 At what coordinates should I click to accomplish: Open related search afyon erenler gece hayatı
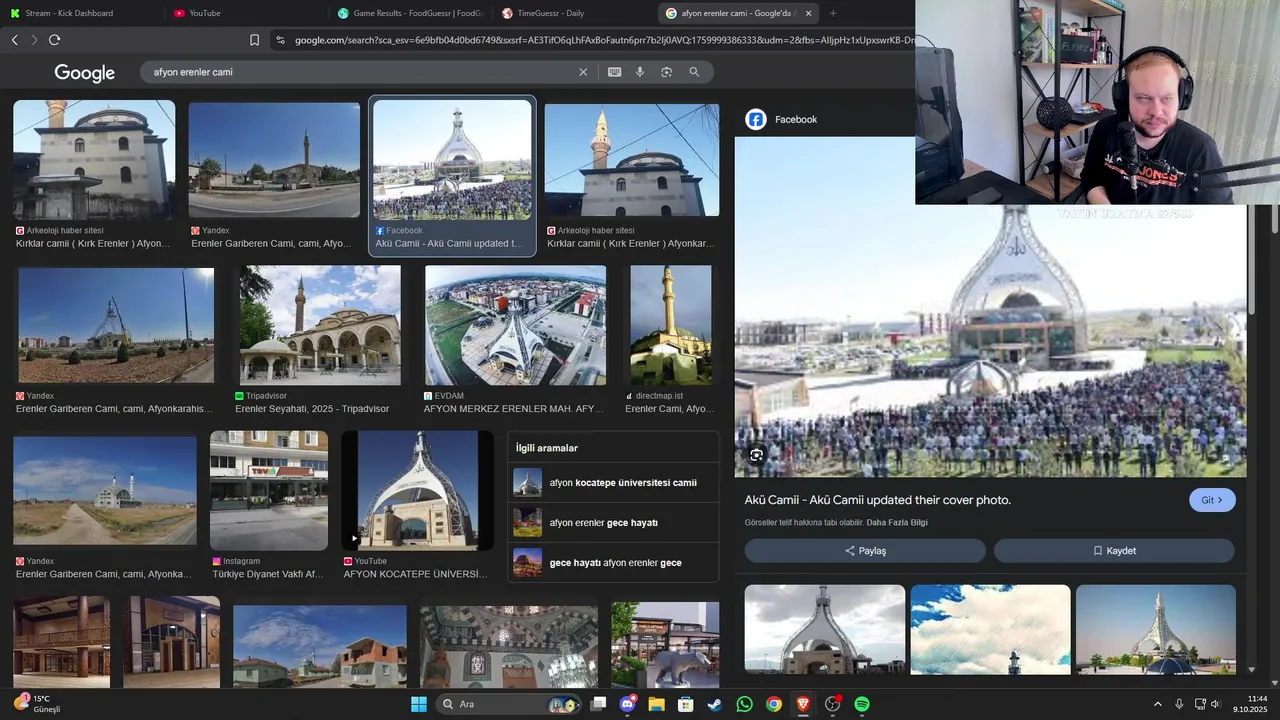pyautogui.click(x=613, y=523)
